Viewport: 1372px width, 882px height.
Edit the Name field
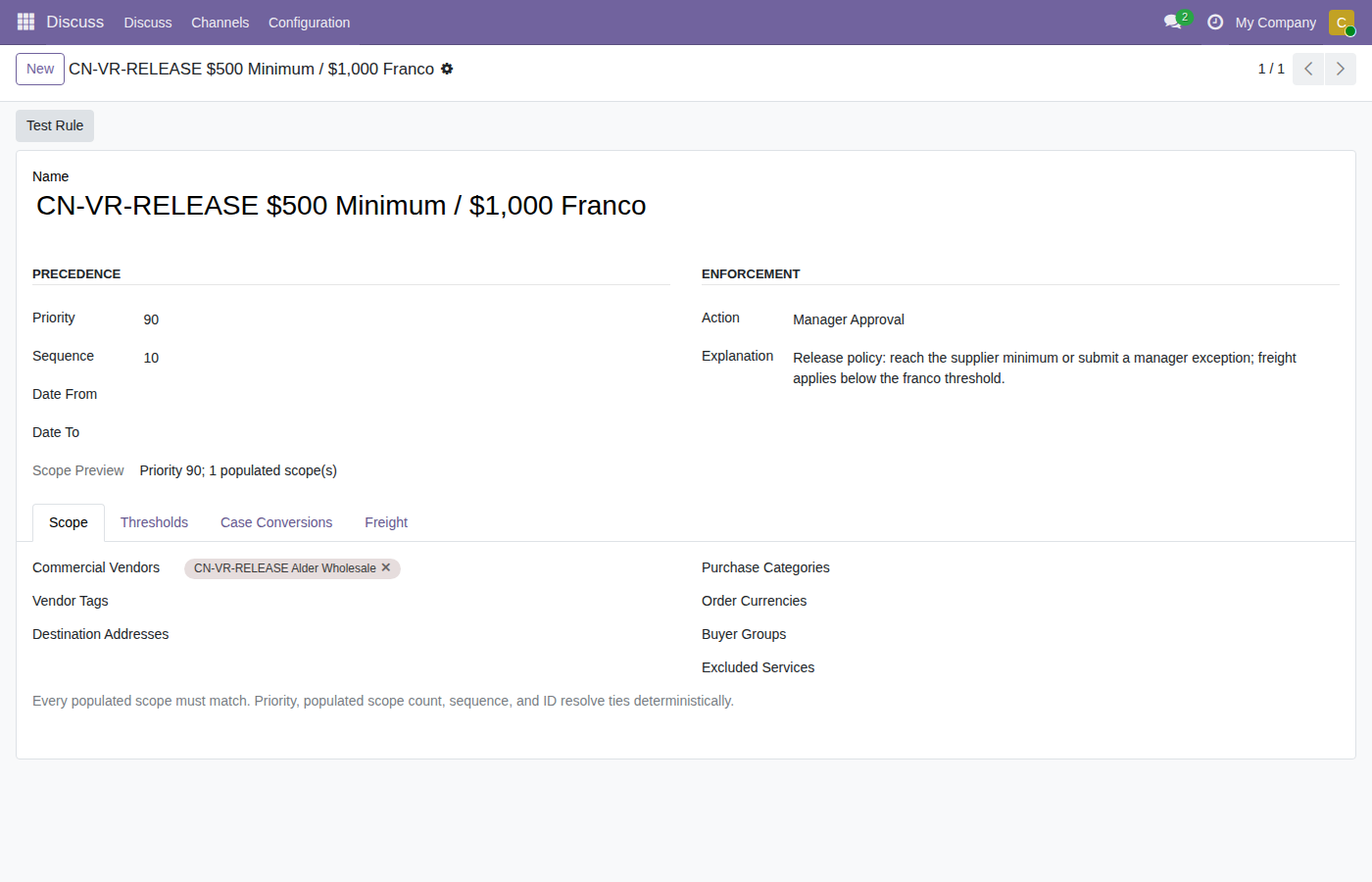click(686, 206)
